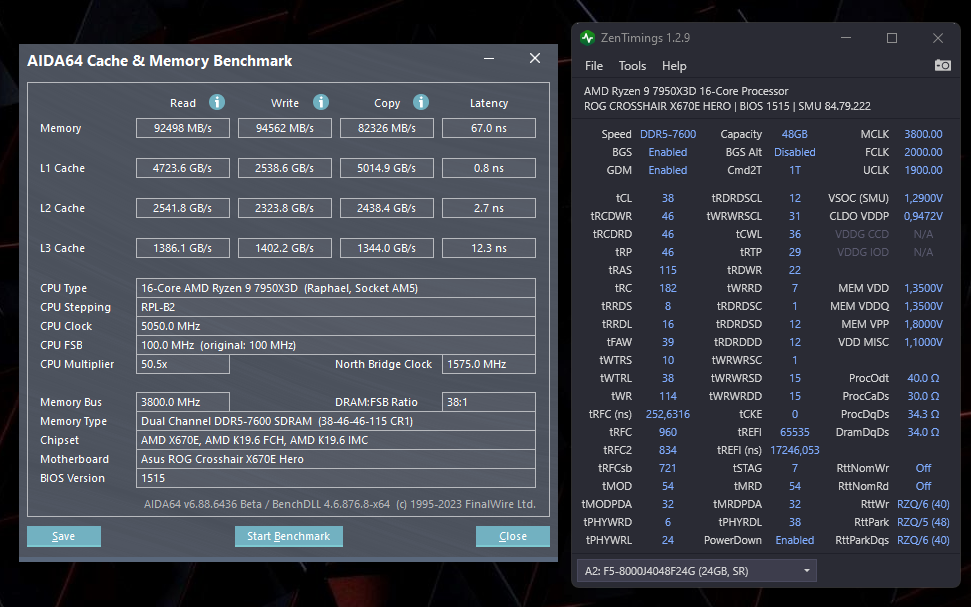Select the L3 Cache Copy value field

386,248
